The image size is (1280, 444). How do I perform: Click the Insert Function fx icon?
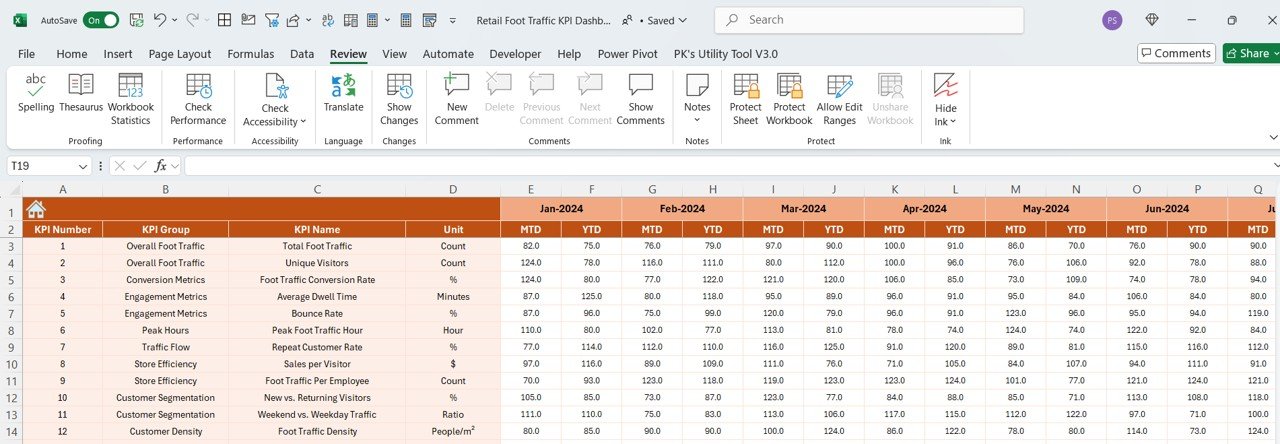tap(161, 166)
